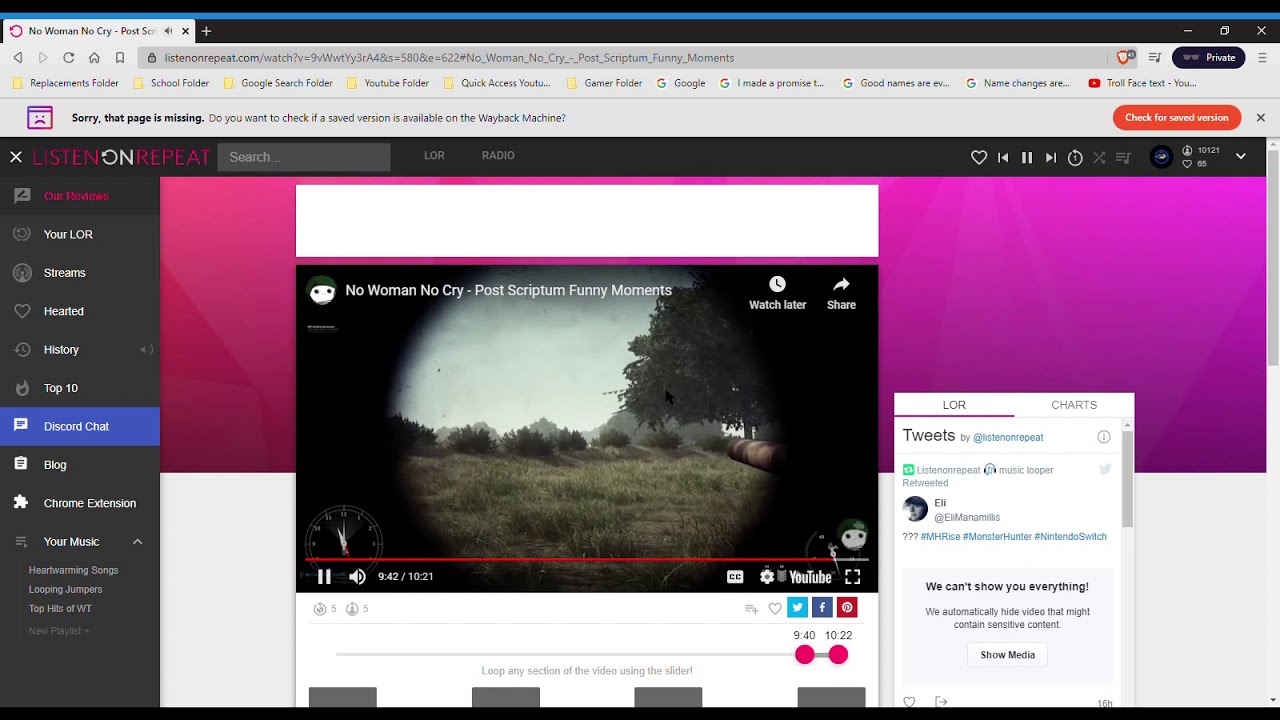Enter fullscreen on the video player
Viewport: 1280px width, 720px height.
point(853,576)
